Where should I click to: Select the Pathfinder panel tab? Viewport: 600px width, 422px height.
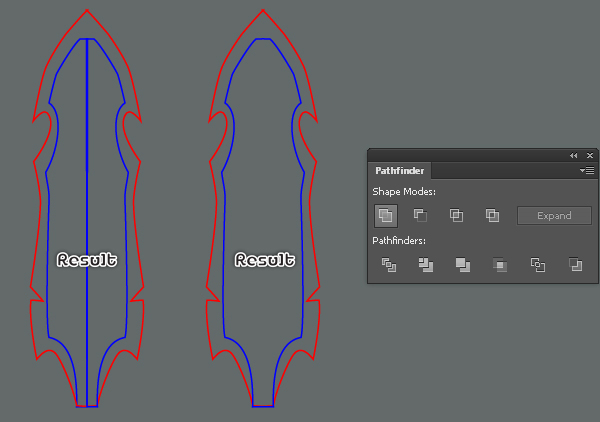(x=399, y=171)
